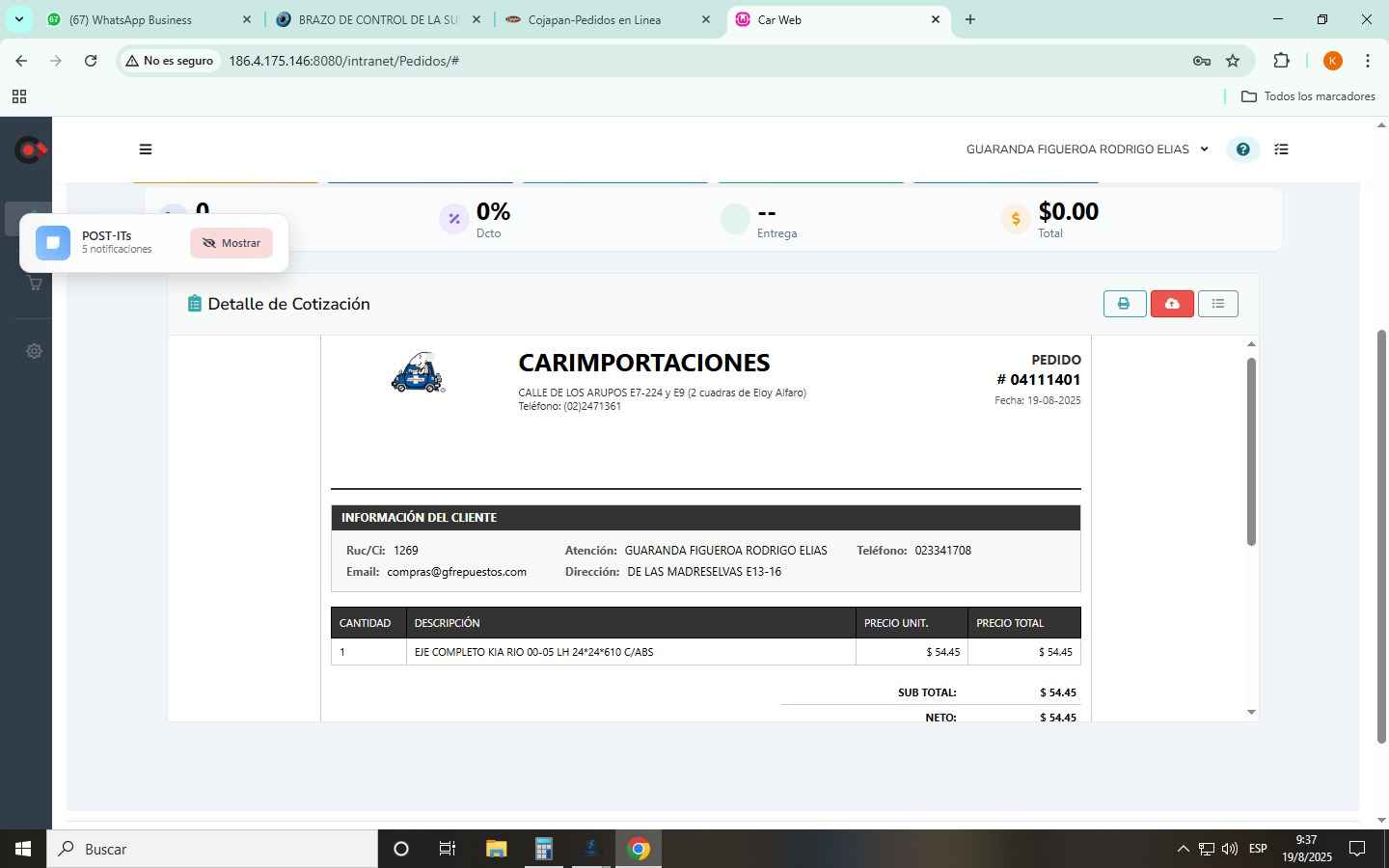Show POST-ITs notifications with Mostrar
Screen dimensions: 1389x868
point(231,243)
